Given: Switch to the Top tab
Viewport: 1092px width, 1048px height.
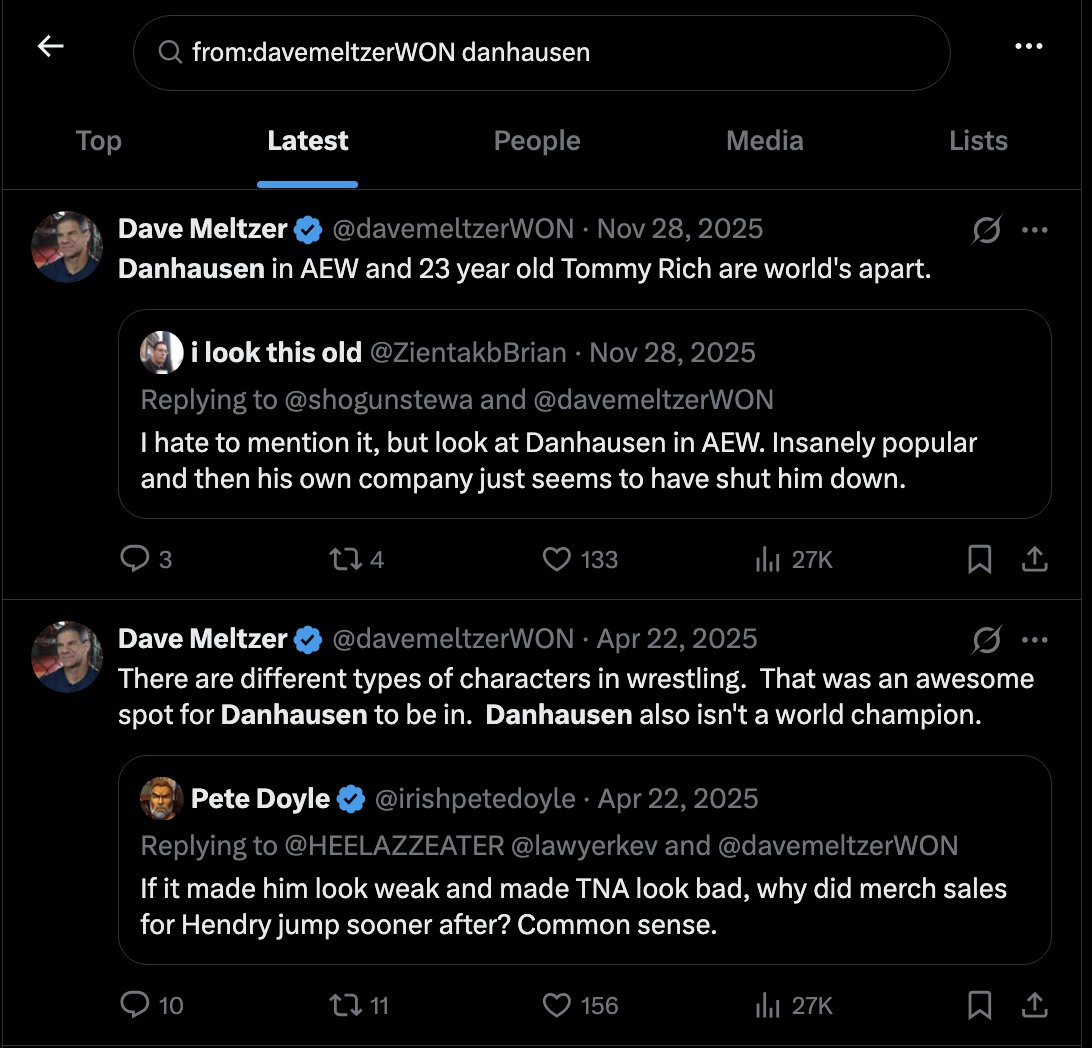Looking at the screenshot, I should (99, 141).
